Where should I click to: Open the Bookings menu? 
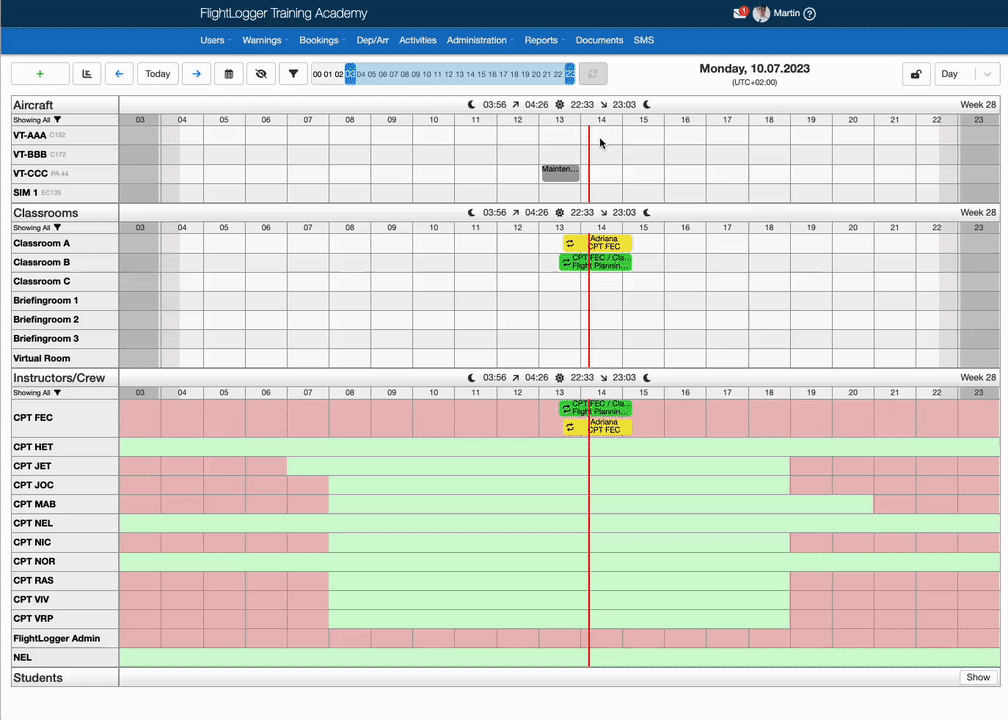click(x=319, y=40)
